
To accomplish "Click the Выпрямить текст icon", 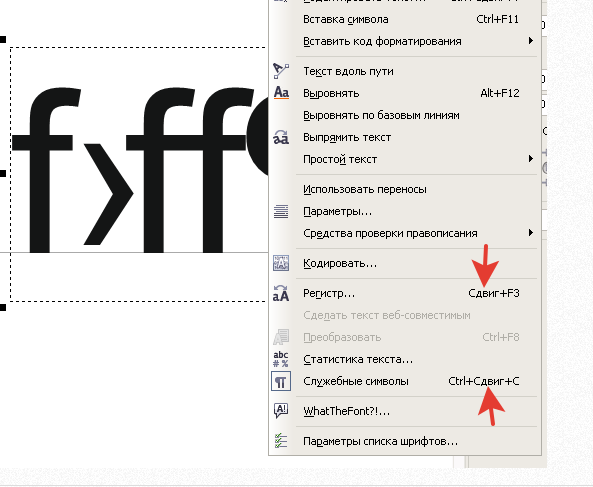I will click(281, 137).
